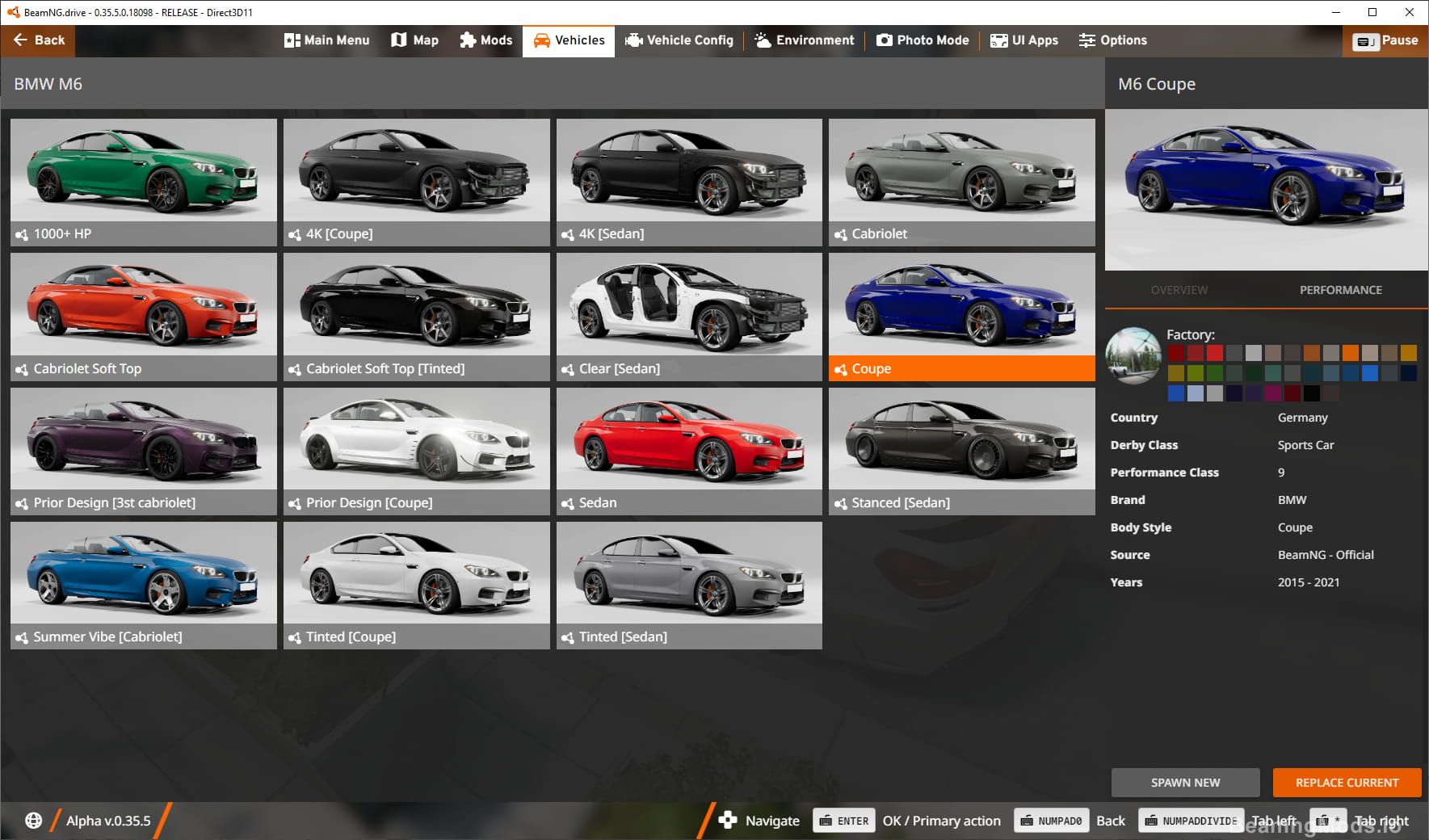Click the config icon beside Stanced [Sedan]
Screen dimensions: 1429x840
[840, 503]
